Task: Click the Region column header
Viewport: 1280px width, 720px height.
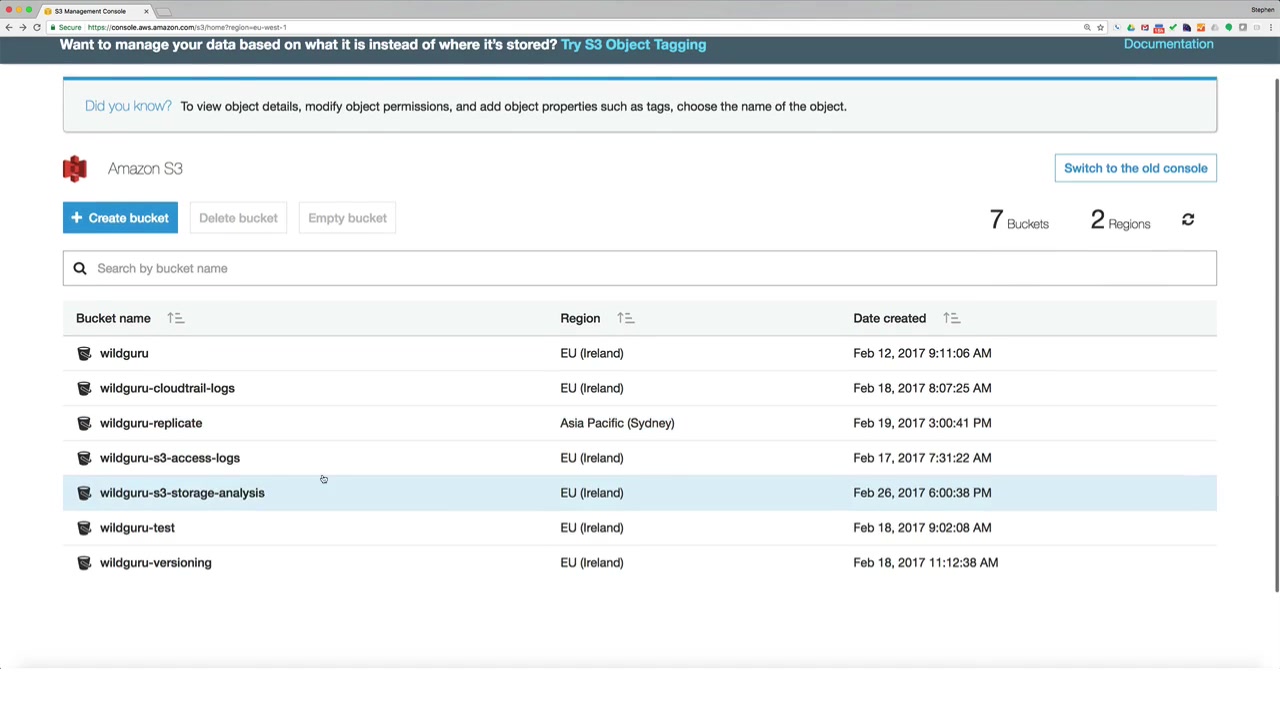Action: [580, 318]
